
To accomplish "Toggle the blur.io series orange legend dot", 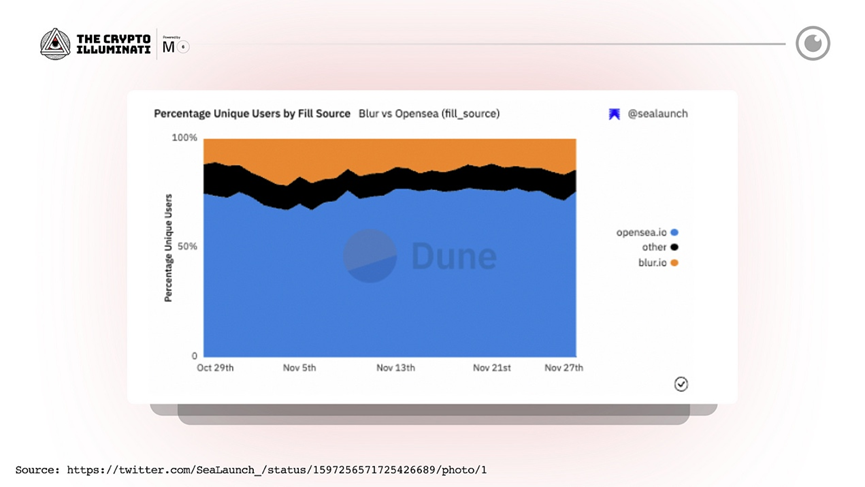I will (674, 263).
